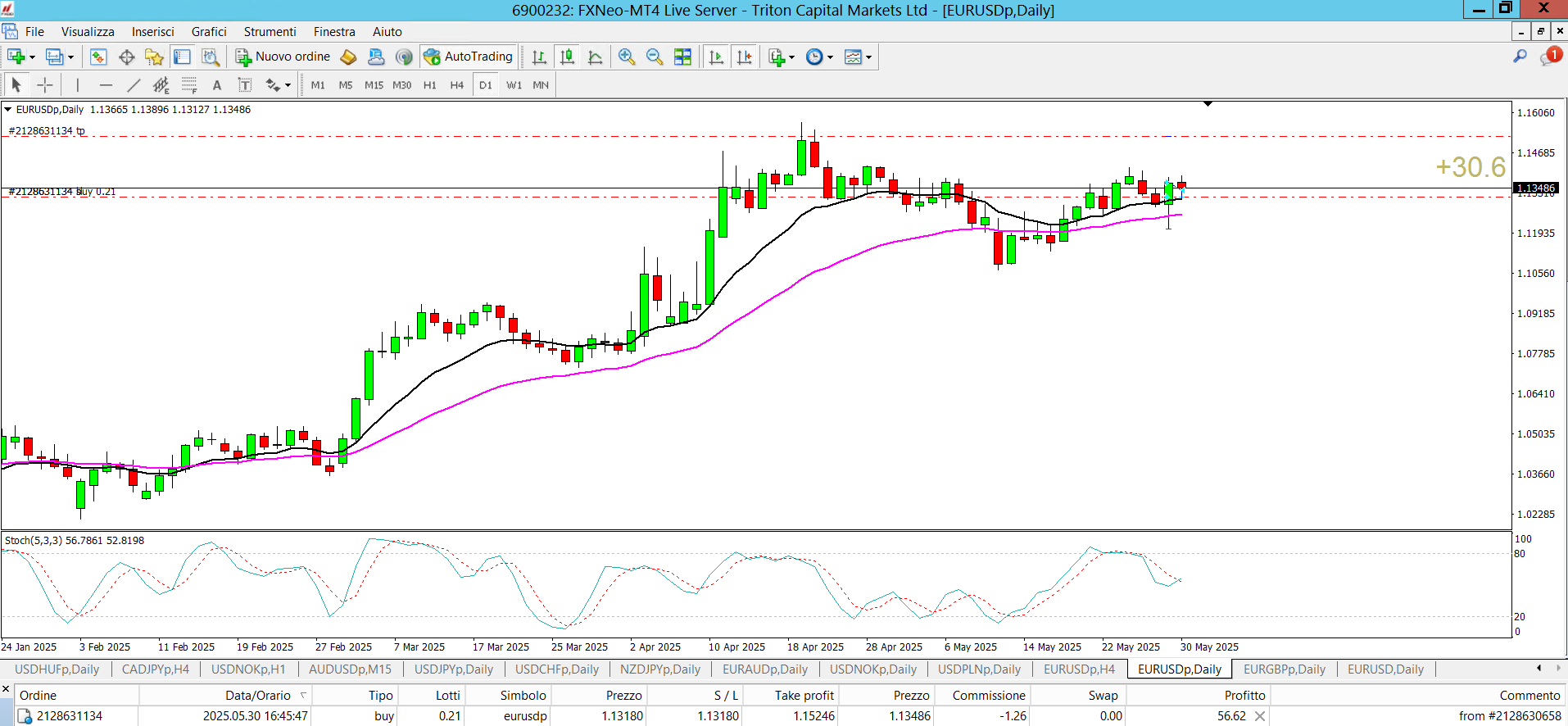Click the arrows objects icon
Image resolution: width=1568 pixels, height=726 pixels.
point(273,84)
